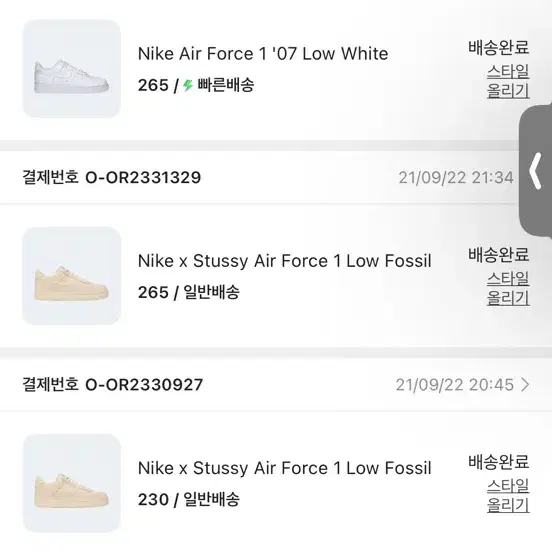Click 스타일 올리기 for Air Force 1 White
552x552 pixels.
click(x=508, y=81)
